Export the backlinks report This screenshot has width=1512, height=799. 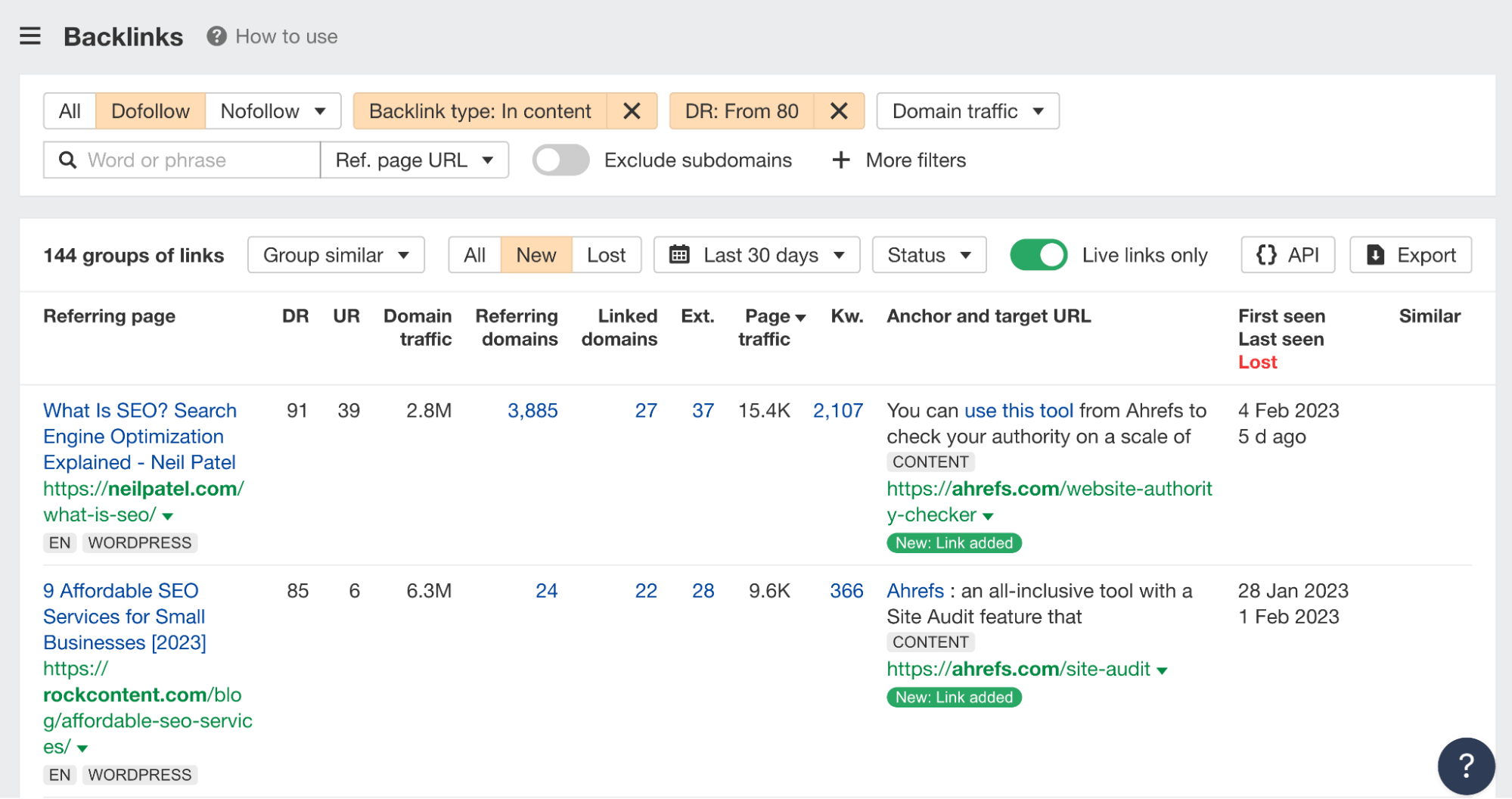1410,255
